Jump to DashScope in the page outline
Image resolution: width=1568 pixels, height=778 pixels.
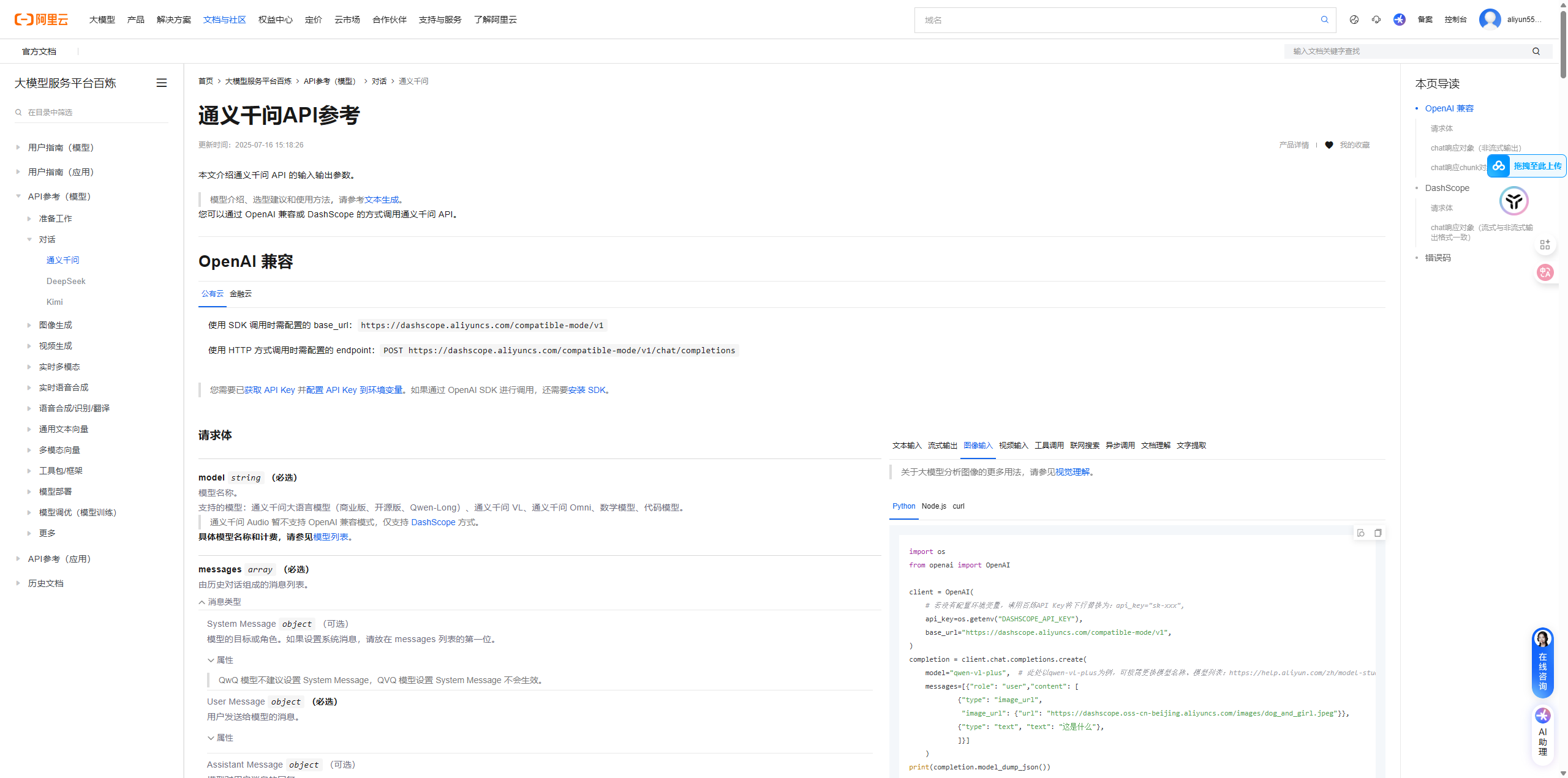[1447, 188]
